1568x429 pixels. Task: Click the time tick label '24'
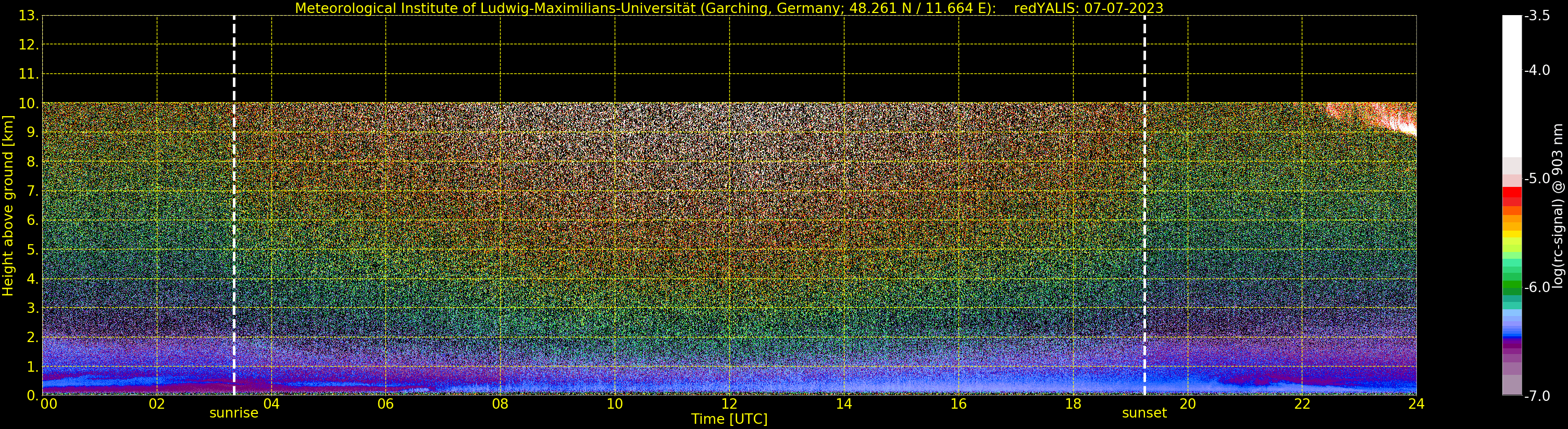(x=1416, y=403)
